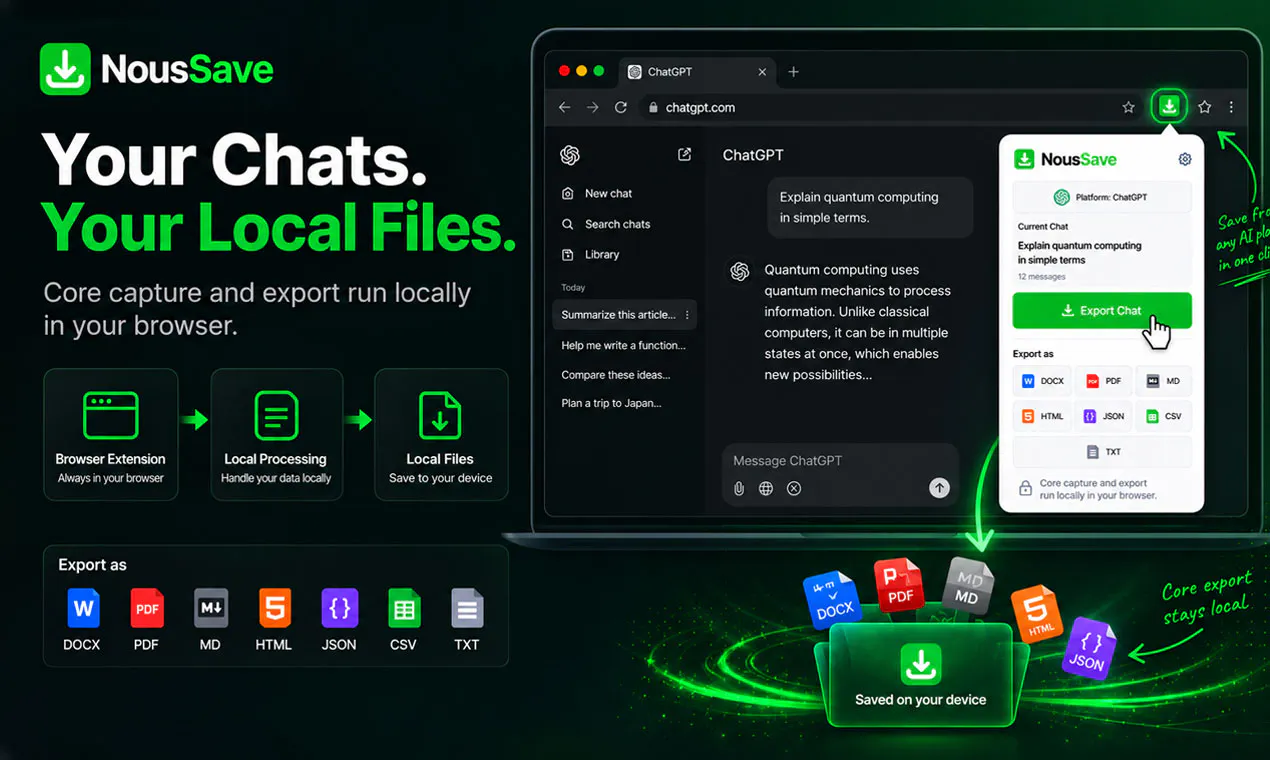Open options dots next to Summarize this article

click(687, 315)
